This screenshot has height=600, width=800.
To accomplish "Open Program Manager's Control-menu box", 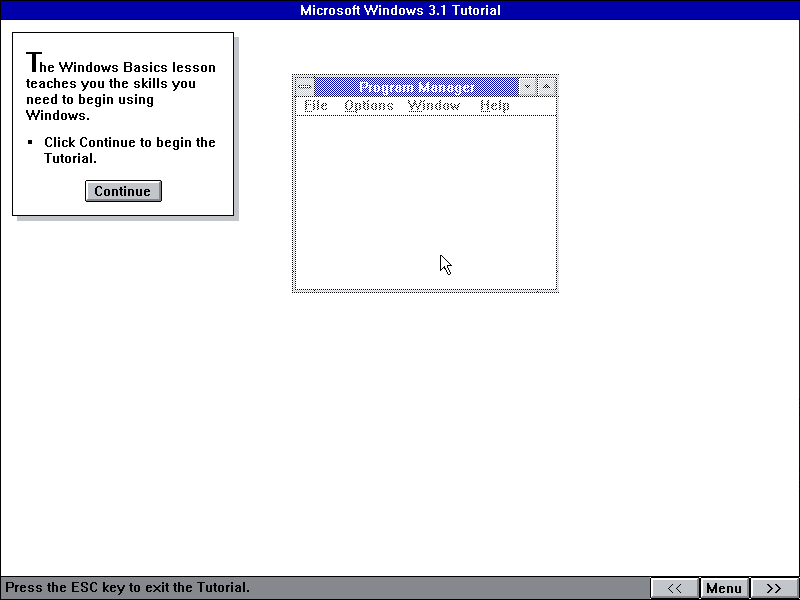I will [x=305, y=87].
